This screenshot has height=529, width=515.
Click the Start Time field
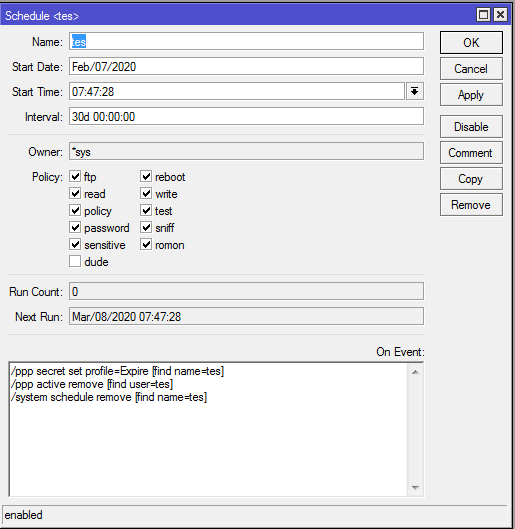point(237,91)
